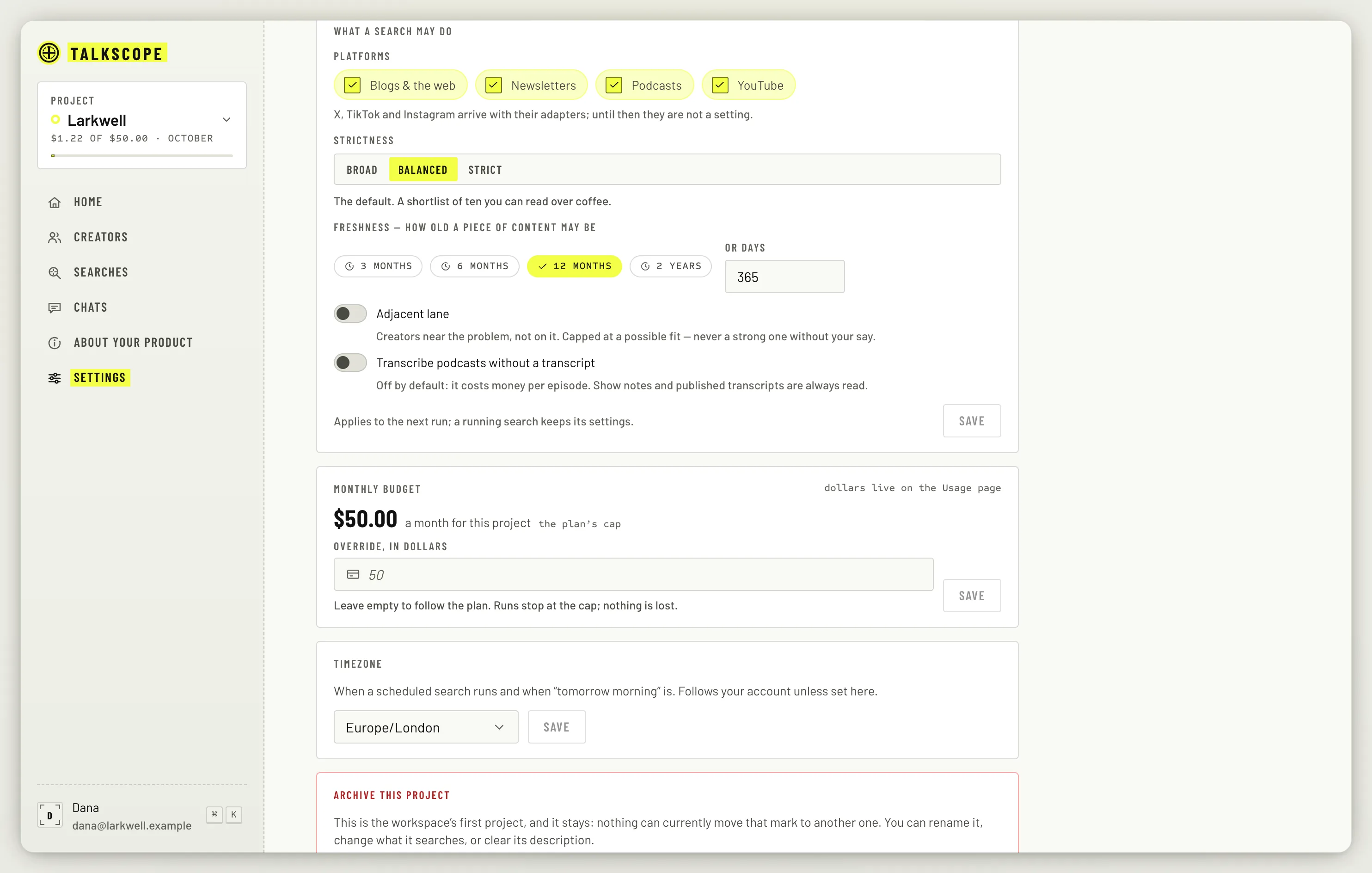Viewport: 1372px width, 873px height.
Task: Expand the Larkwell project chevron
Action: click(226, 120)
